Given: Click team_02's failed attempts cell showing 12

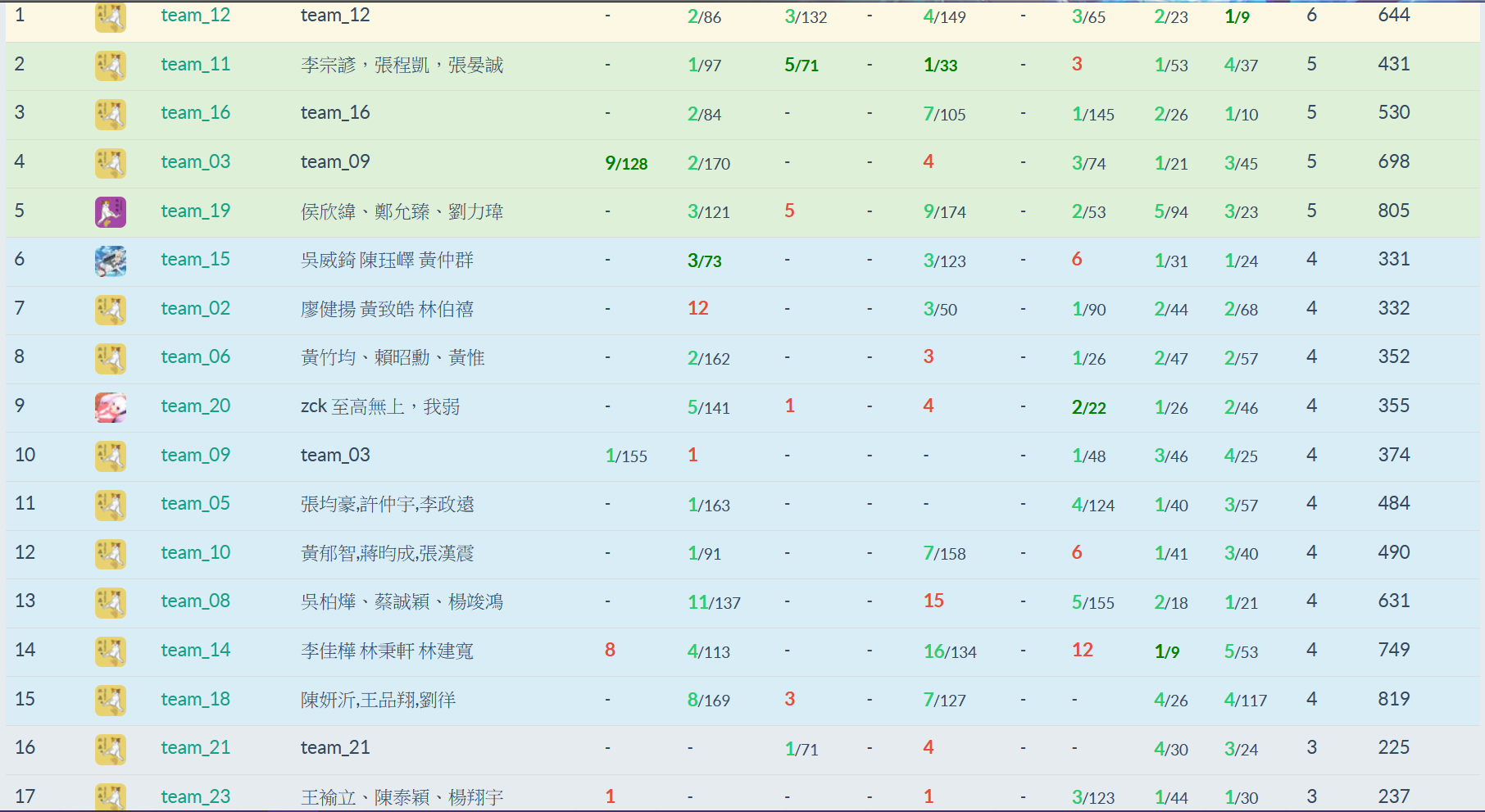Looking at the screenshot, I should click(x=698, y=308).
